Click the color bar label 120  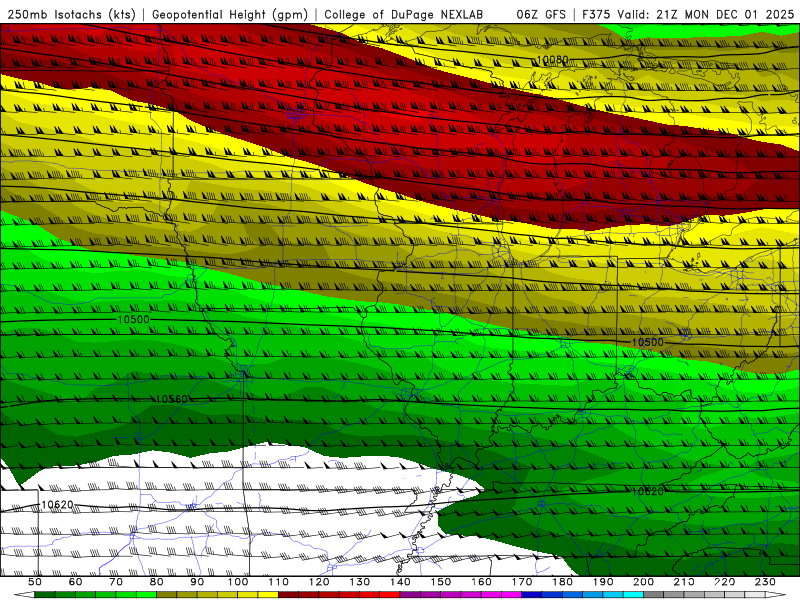(319, 582)
